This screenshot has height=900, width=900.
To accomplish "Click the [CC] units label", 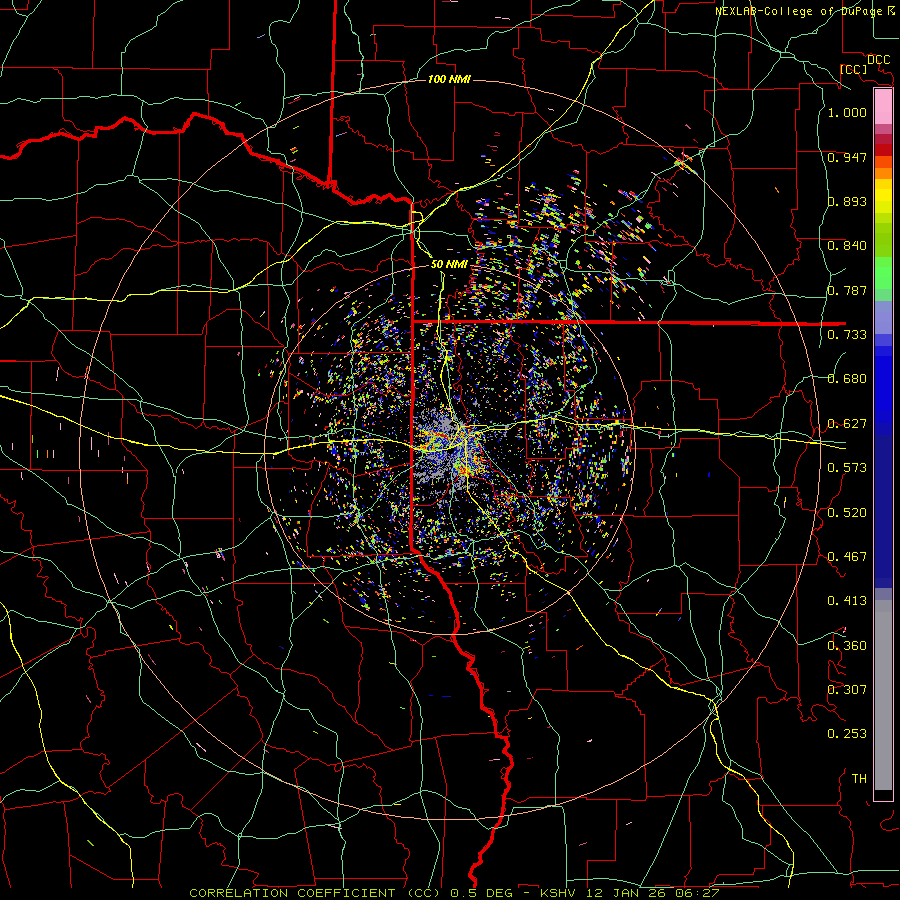I will 853,69.
